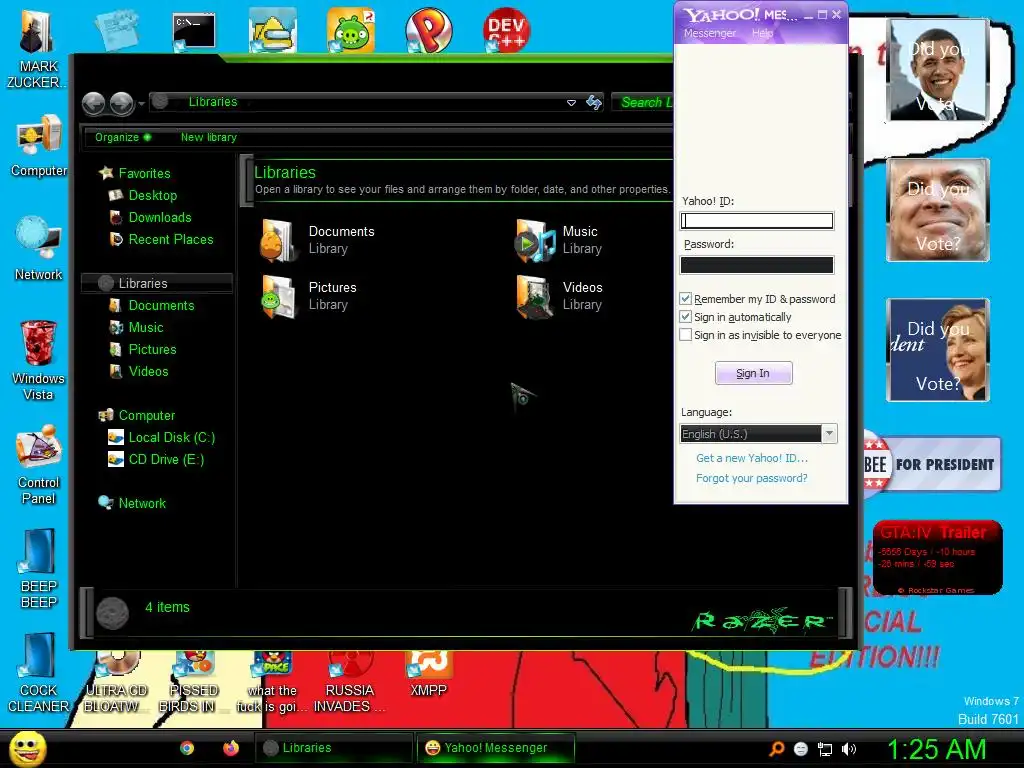Click the Search Libraries box
The image size is (1024, 768).
click(643, 103)
